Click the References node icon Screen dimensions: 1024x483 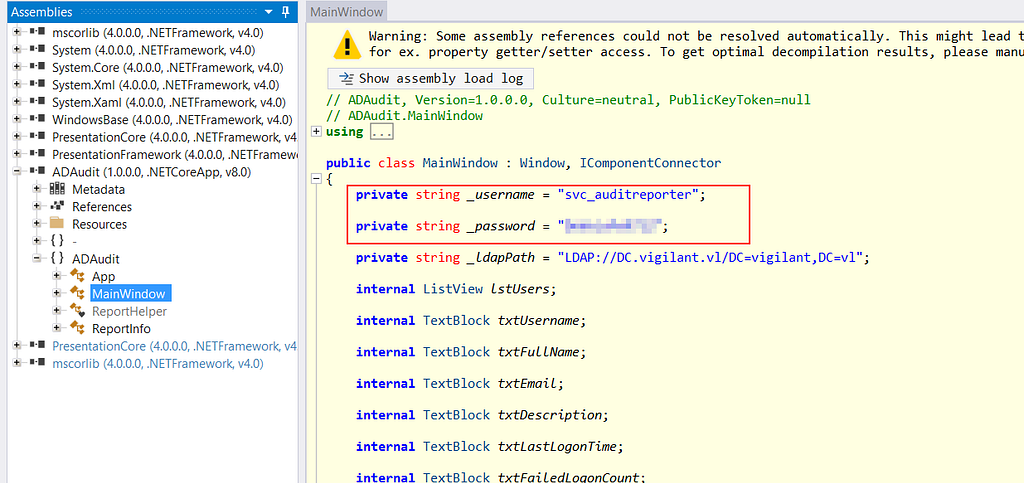click(57, 207)
